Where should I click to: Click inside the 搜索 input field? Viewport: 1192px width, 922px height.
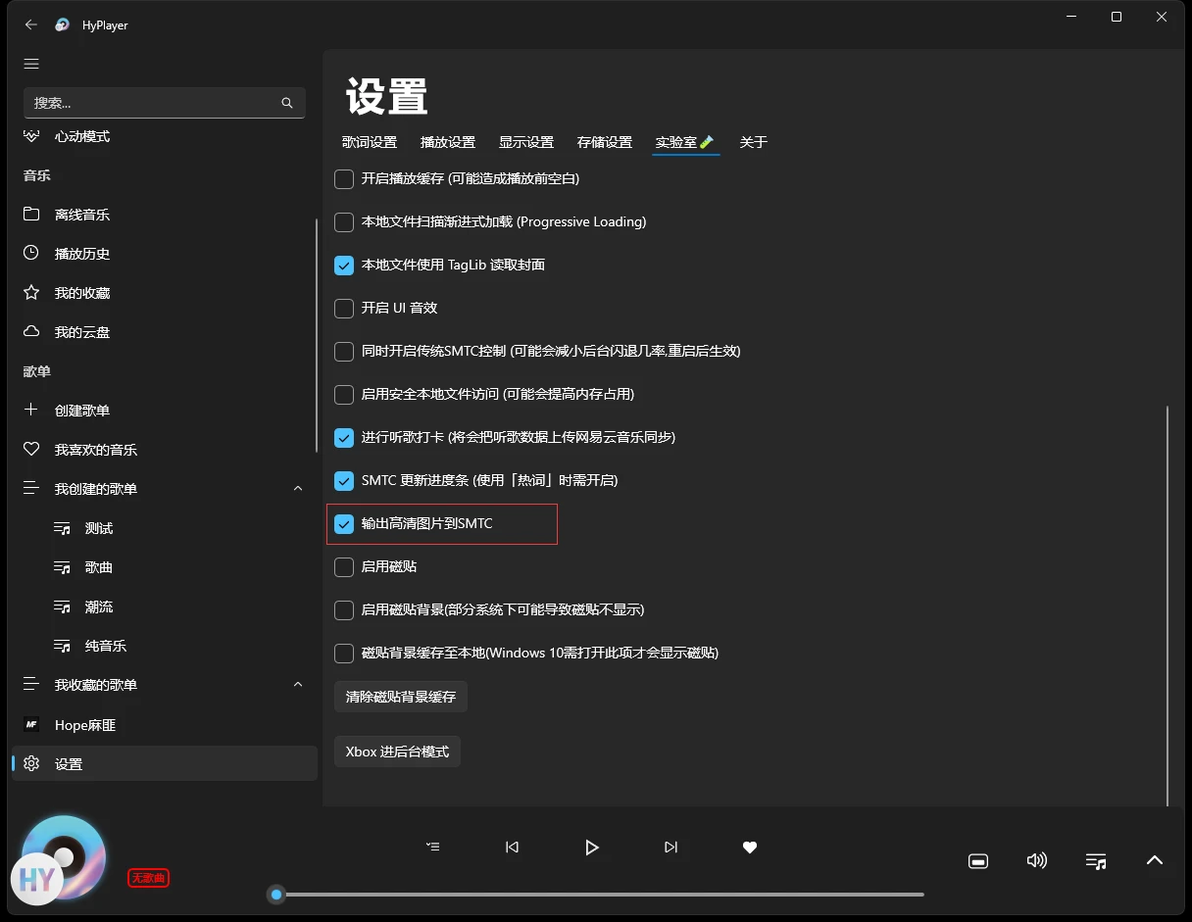164,103
